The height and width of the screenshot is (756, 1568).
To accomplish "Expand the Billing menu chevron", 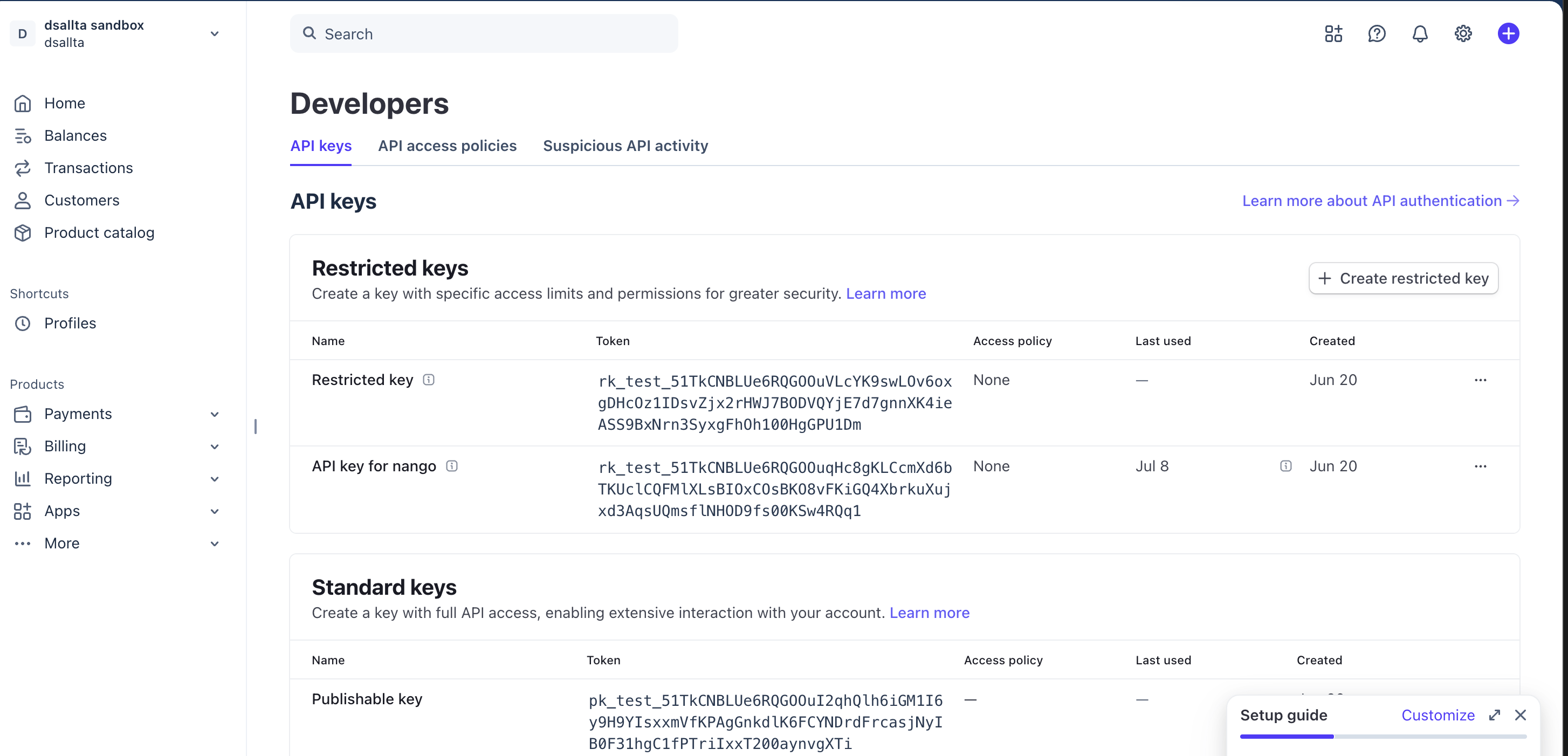I will (214, 447).
